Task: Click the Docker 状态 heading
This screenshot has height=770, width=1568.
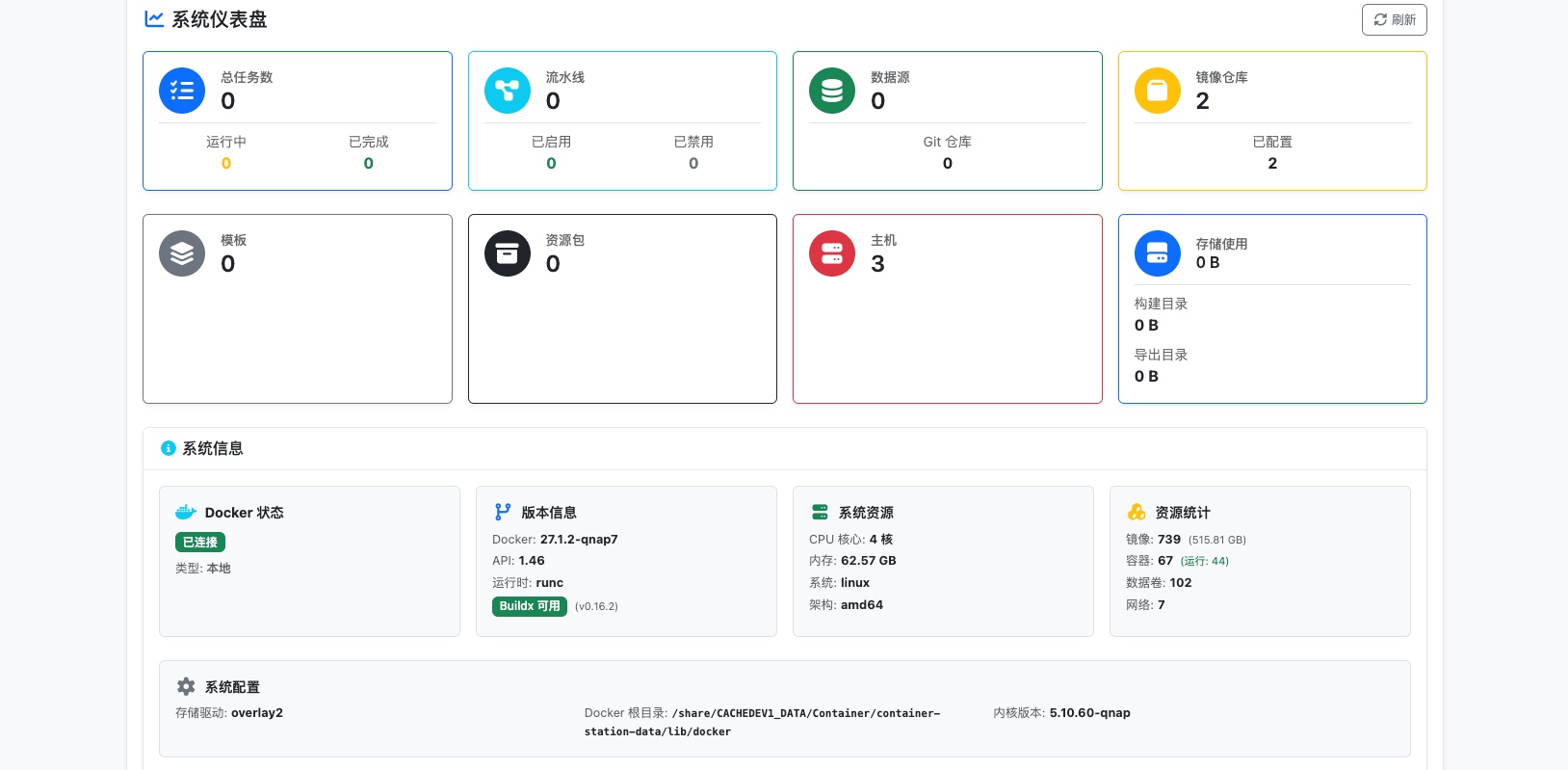Action: 245,513
